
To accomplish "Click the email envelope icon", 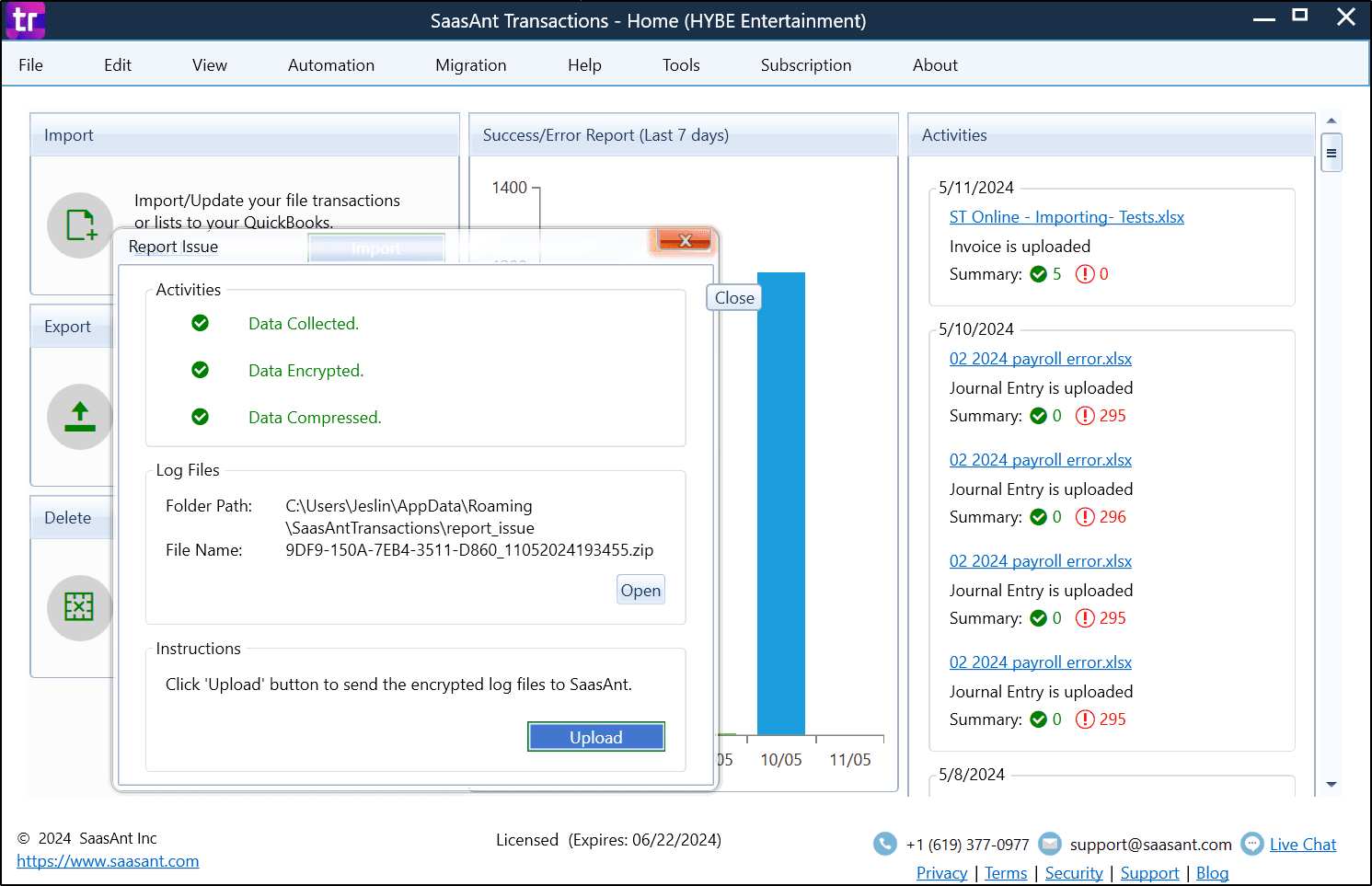I will [x=1050, y=844].
